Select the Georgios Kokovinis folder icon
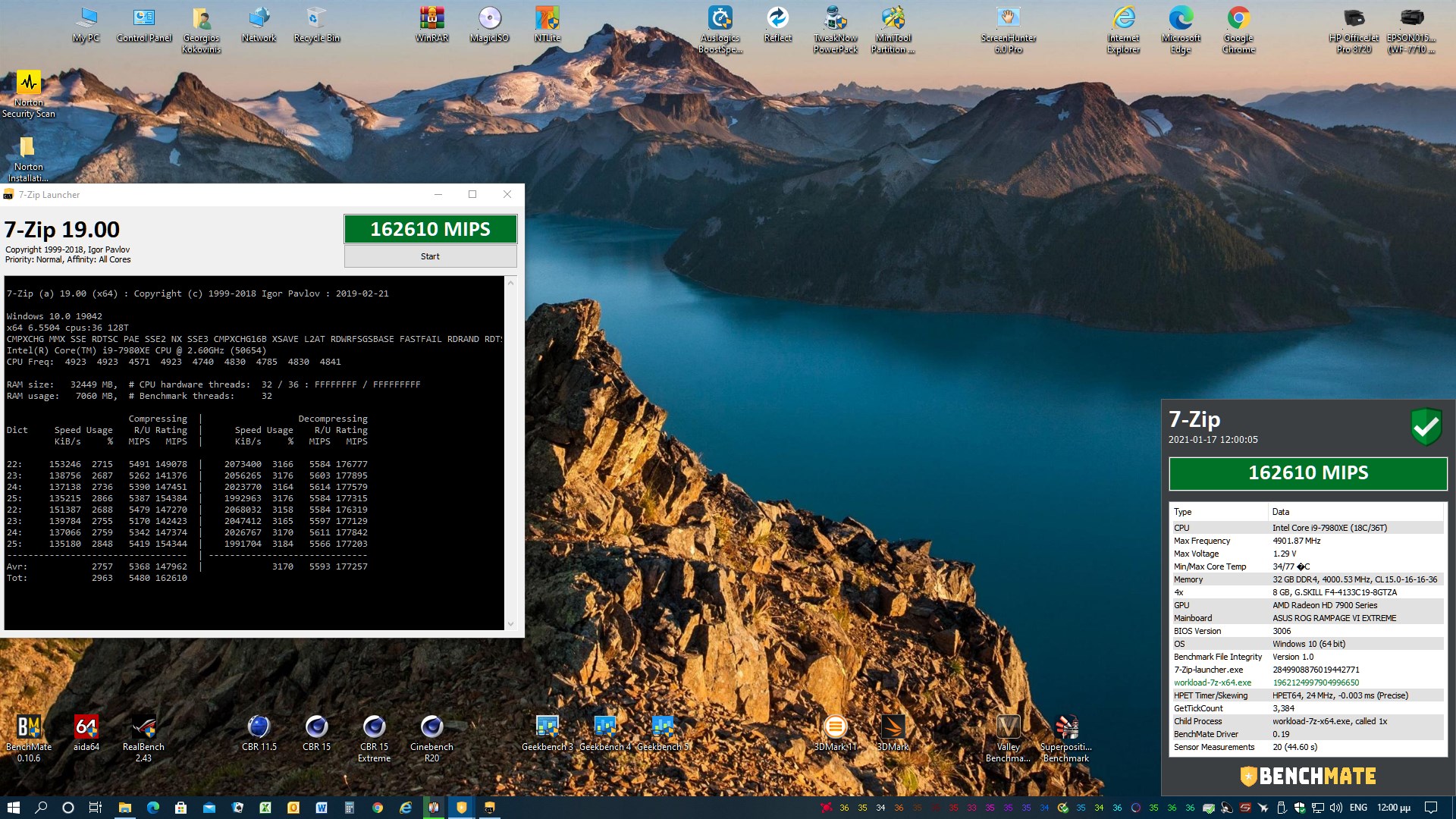Screen dimensions: 1456x819 click(x=201, y=30)
